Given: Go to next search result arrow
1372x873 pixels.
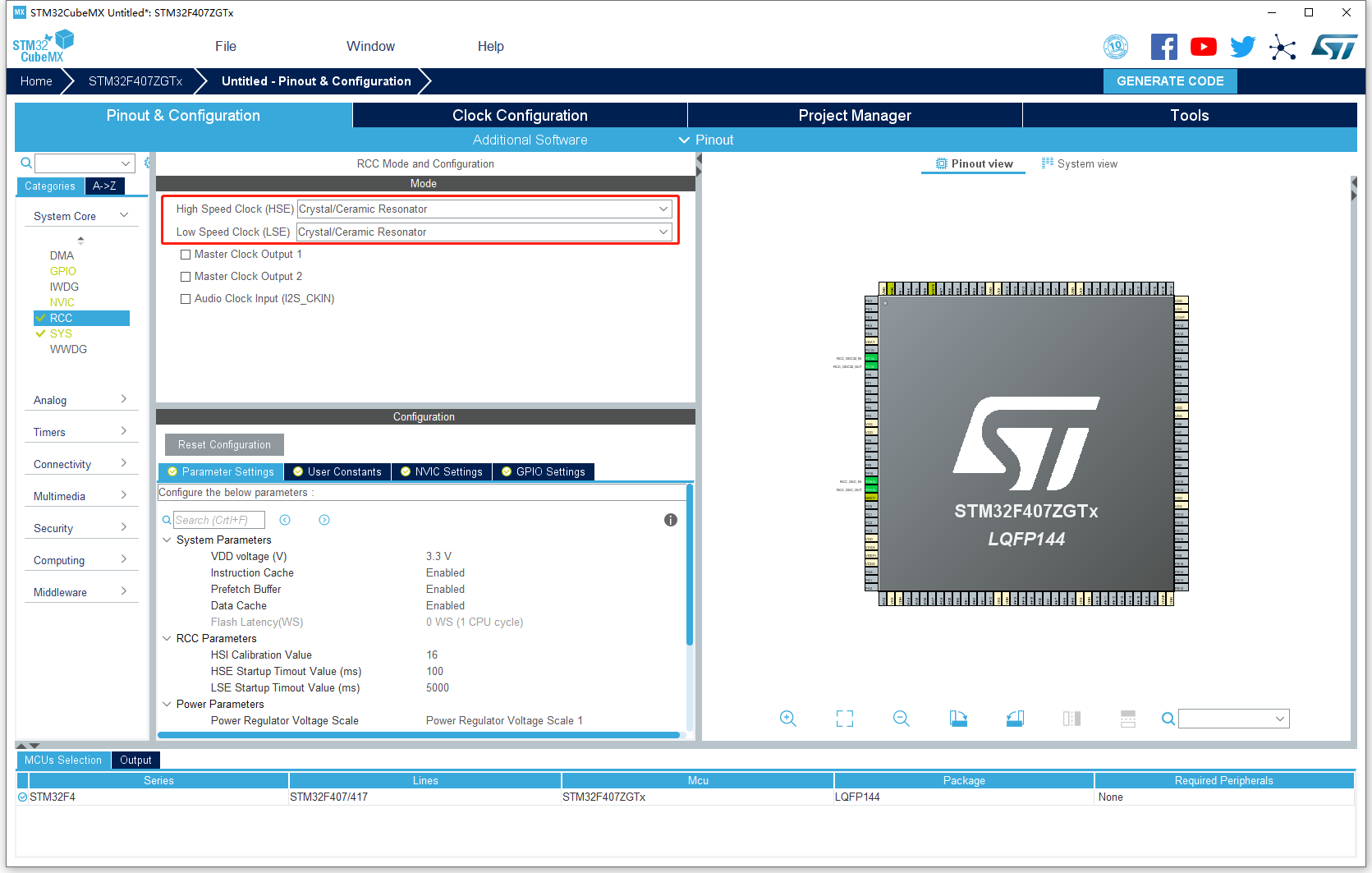Looking at the screenshot, I should pos(324,520).
